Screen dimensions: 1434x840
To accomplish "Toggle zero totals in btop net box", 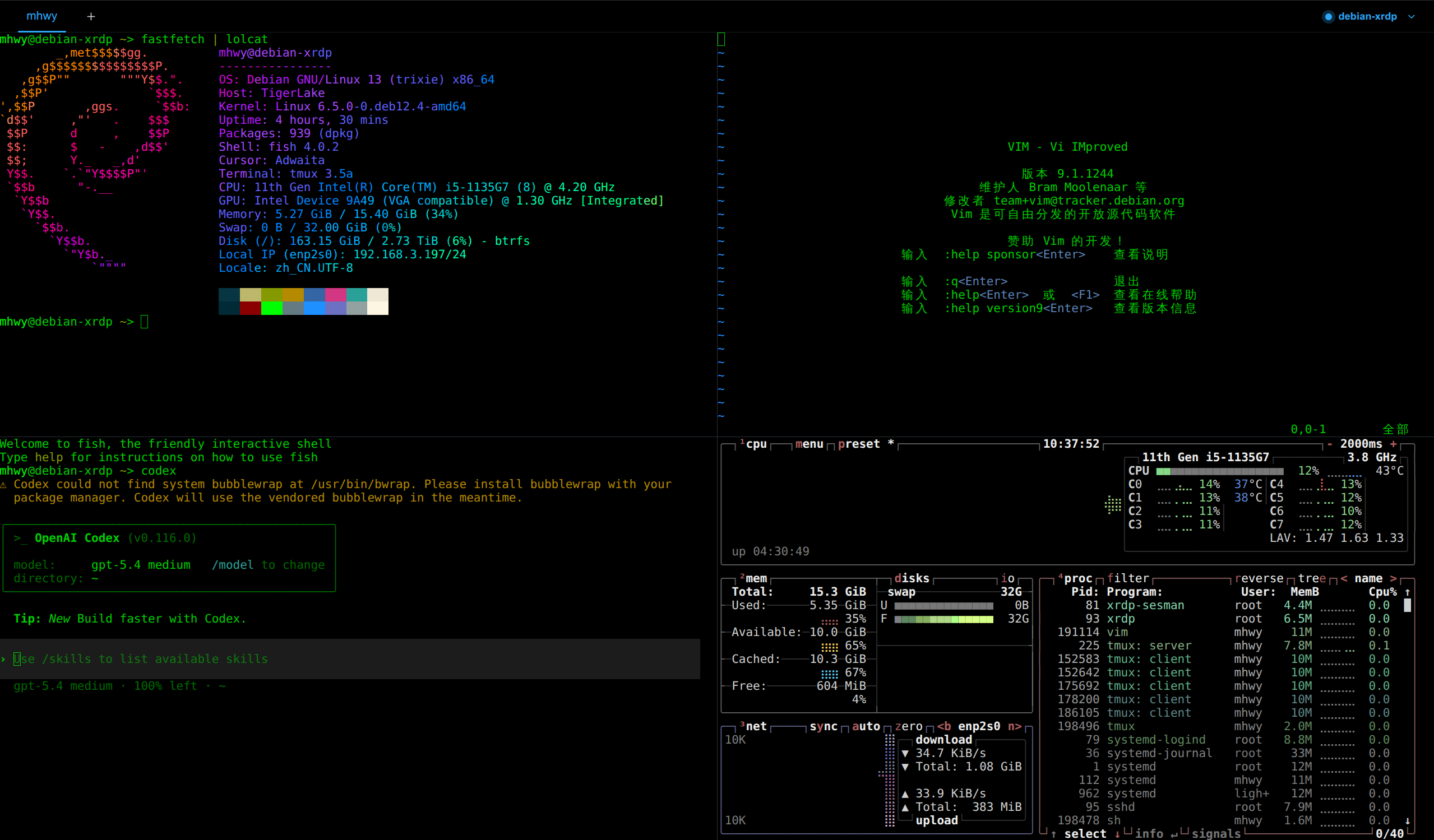I will [x=909, y=726].
